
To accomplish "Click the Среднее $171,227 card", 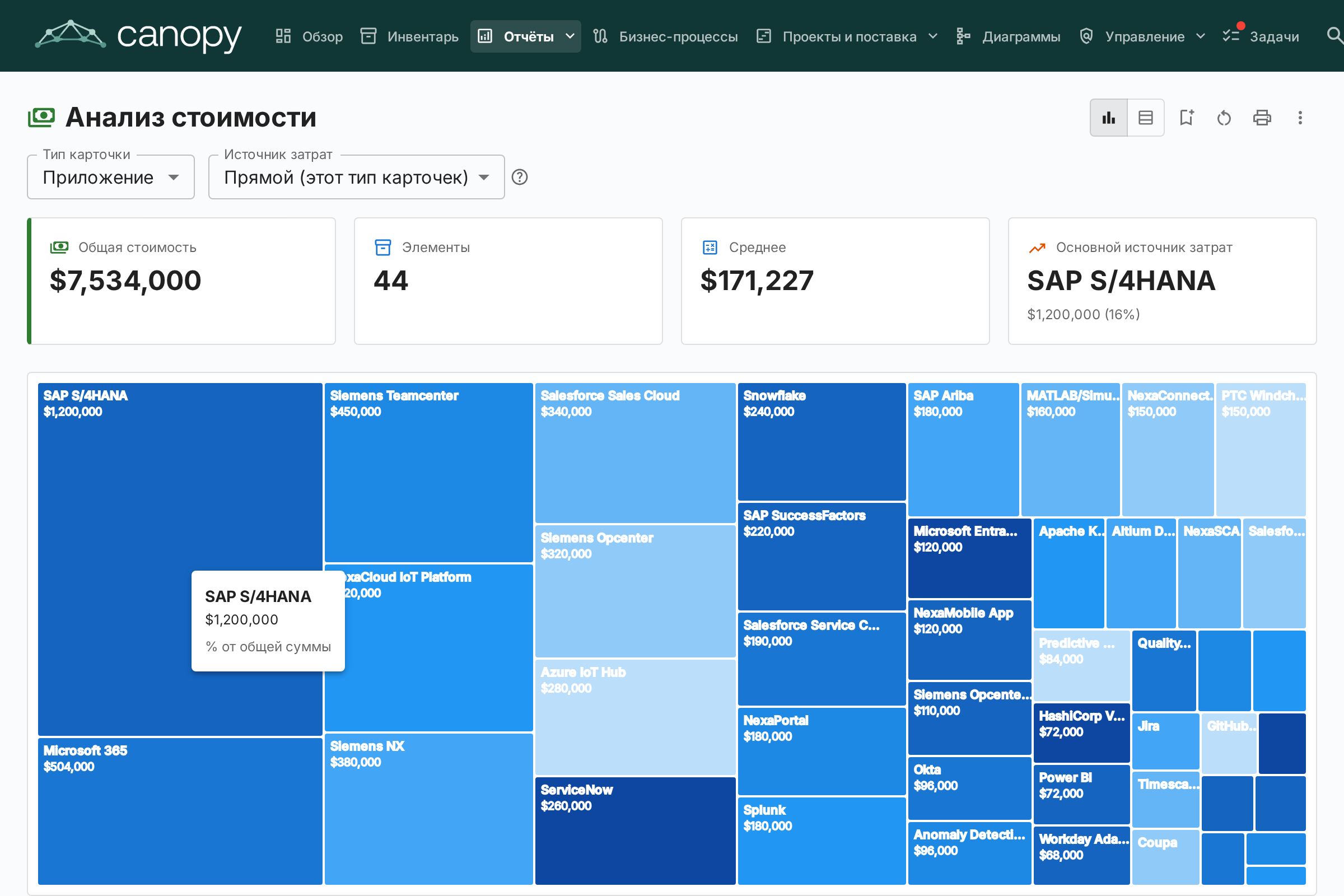I will click(835, 281).
